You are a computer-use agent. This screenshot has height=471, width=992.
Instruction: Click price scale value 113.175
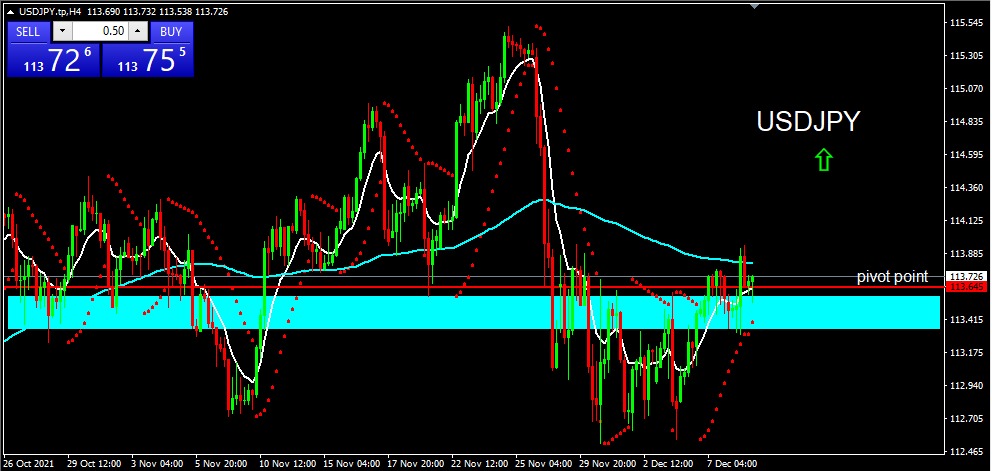point(966,353)
